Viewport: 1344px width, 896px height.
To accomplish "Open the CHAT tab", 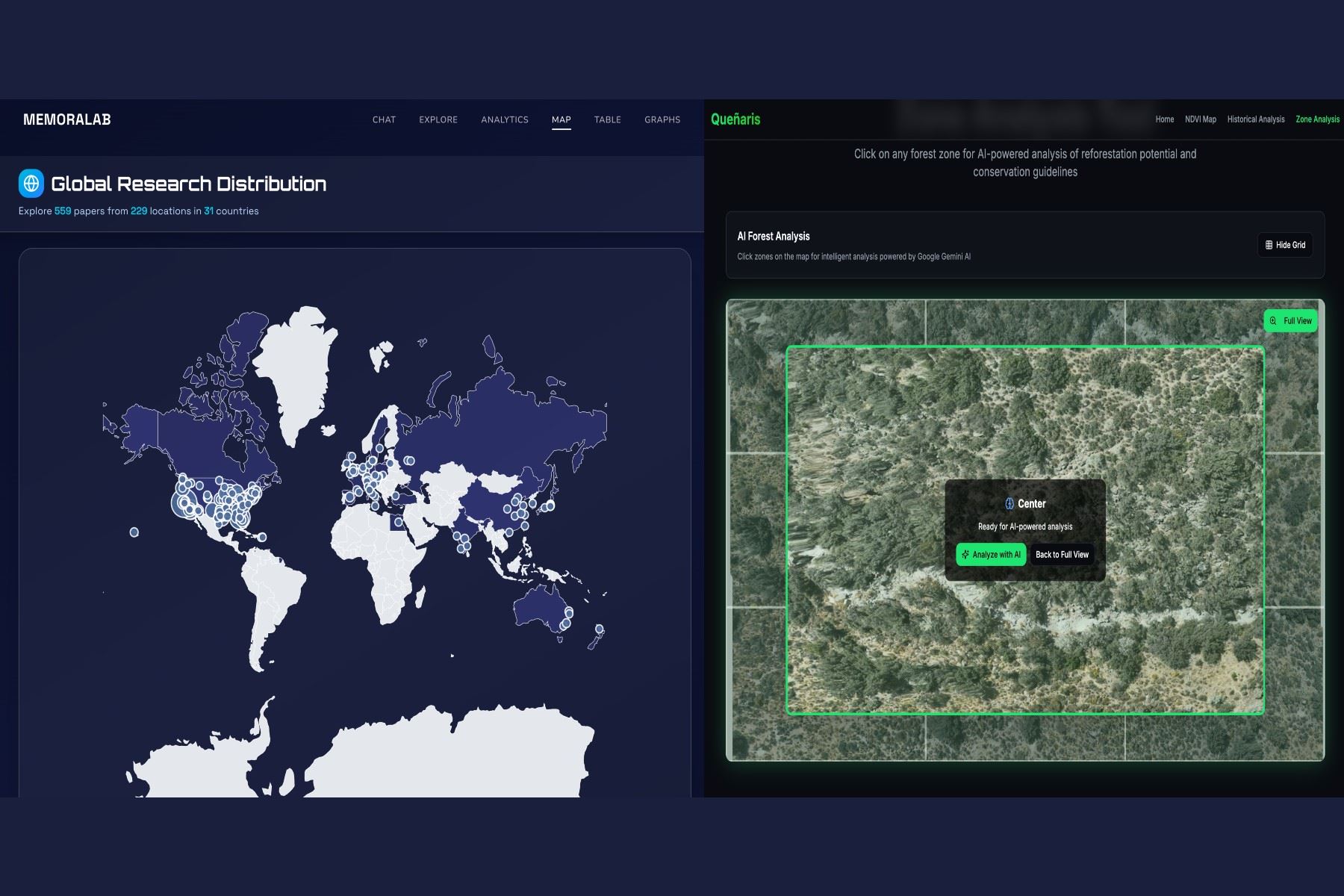I will click(x=384, y=119).
